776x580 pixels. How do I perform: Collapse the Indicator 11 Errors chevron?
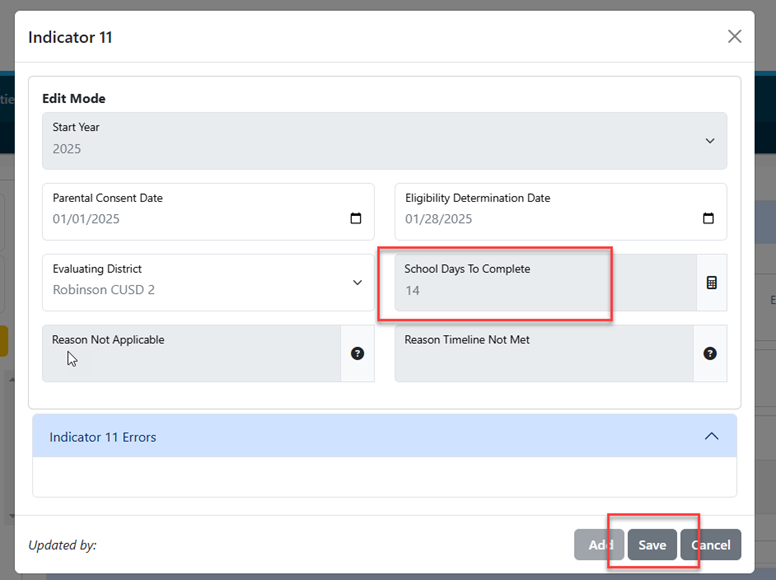click(711, 436)
